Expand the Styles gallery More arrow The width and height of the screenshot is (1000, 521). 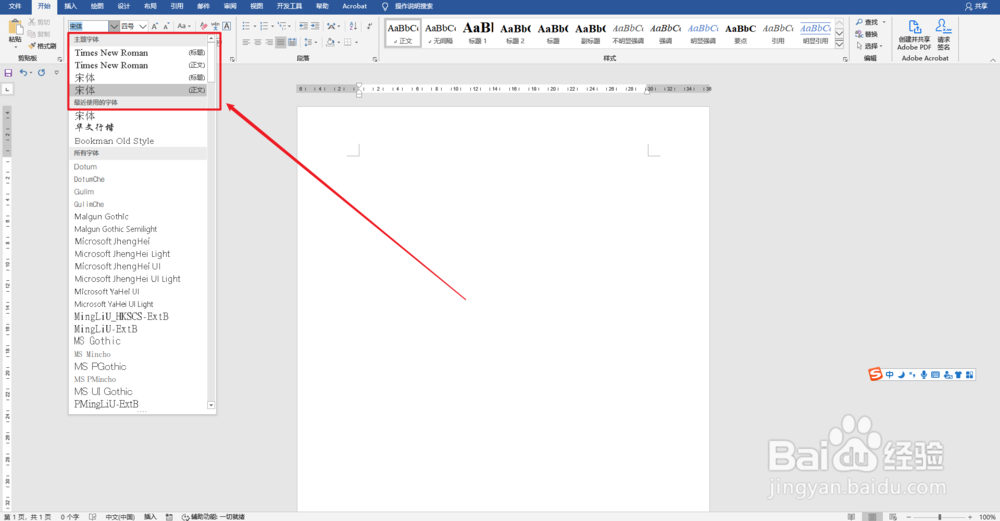839,45
